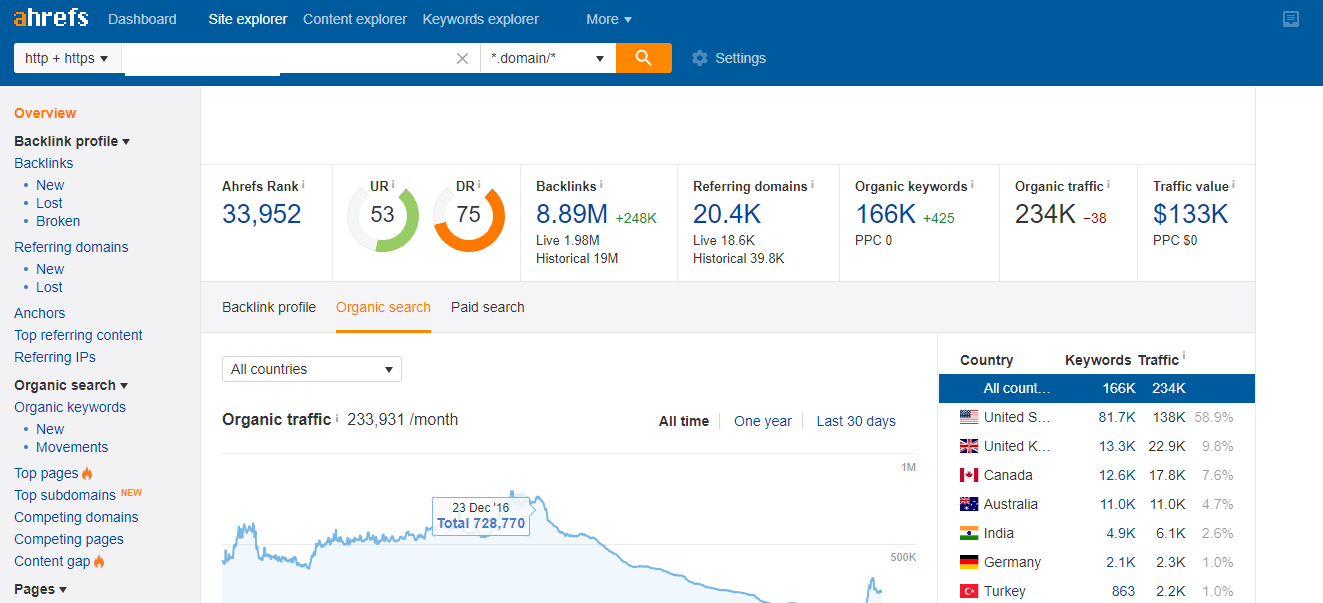Open Lost under Referring domains

point(49,287)
